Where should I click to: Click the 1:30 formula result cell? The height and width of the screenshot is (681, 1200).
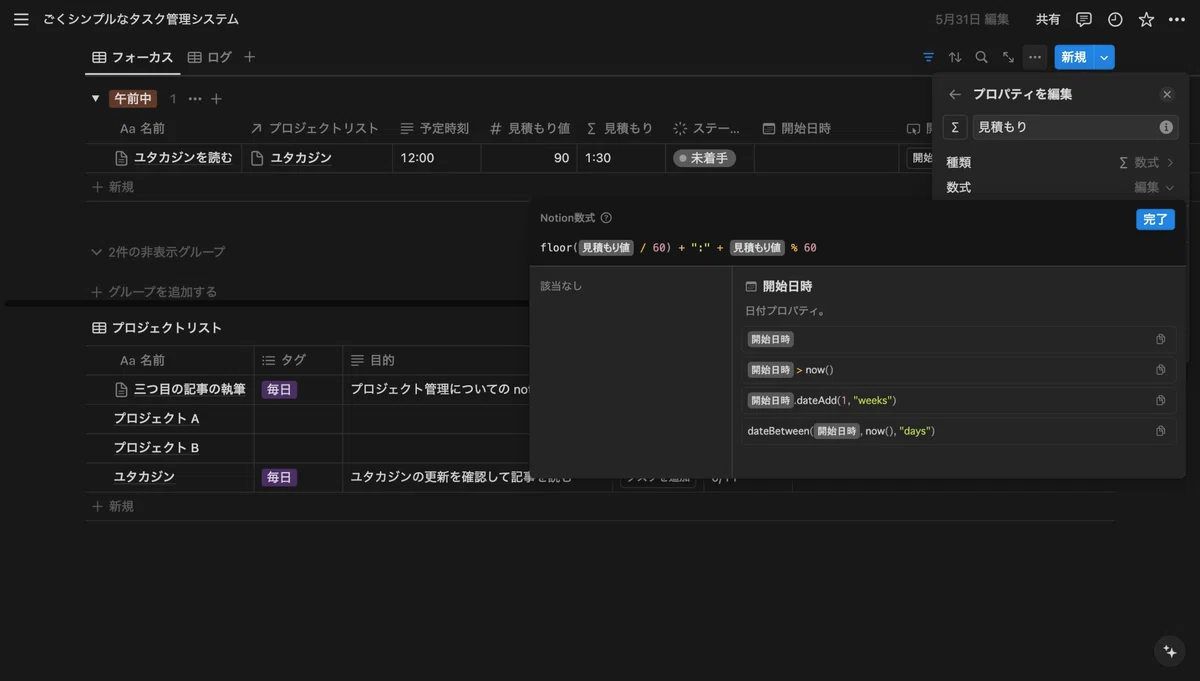[x=621, y=158]
